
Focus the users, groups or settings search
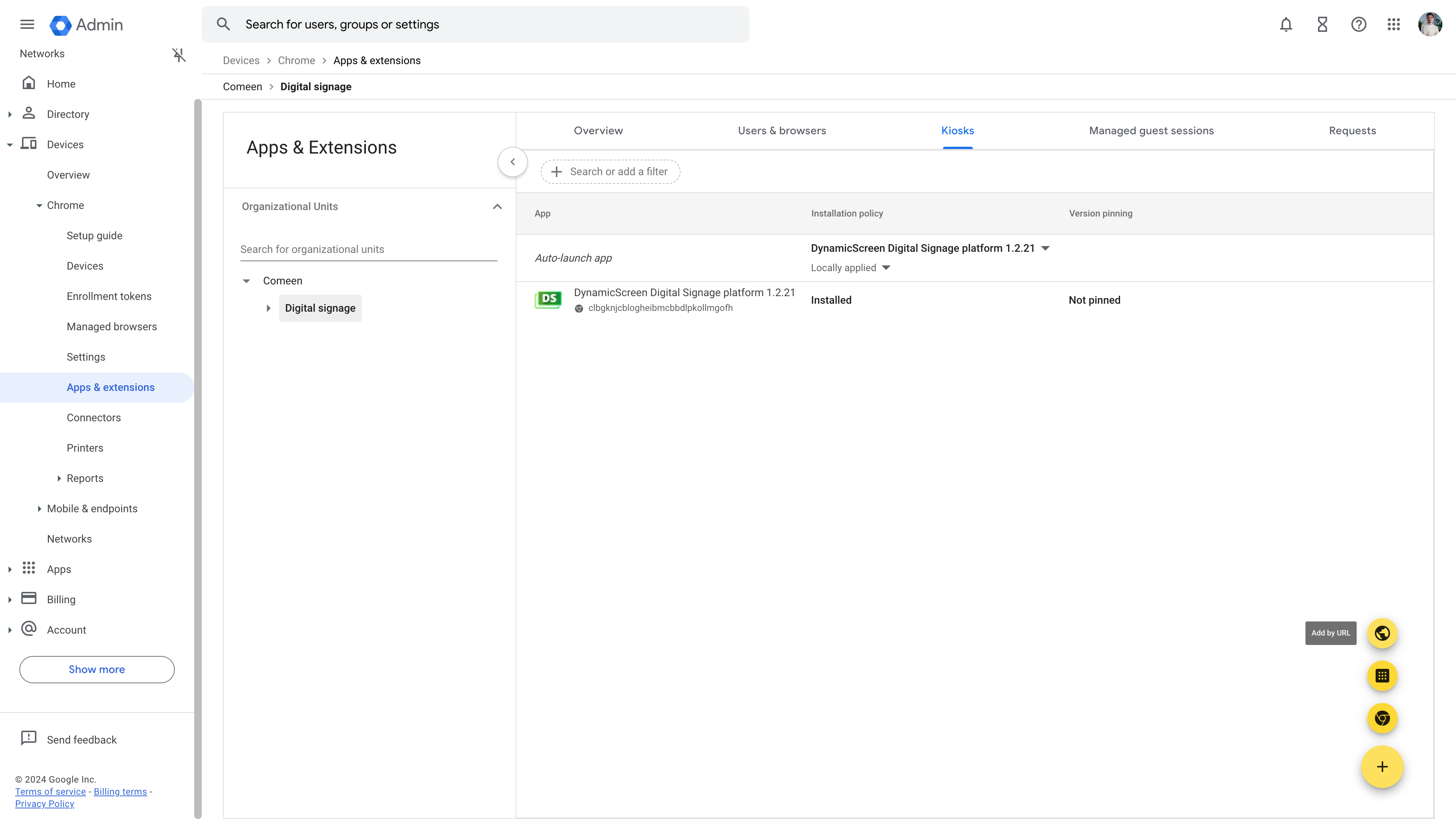[x=475, y=24]
